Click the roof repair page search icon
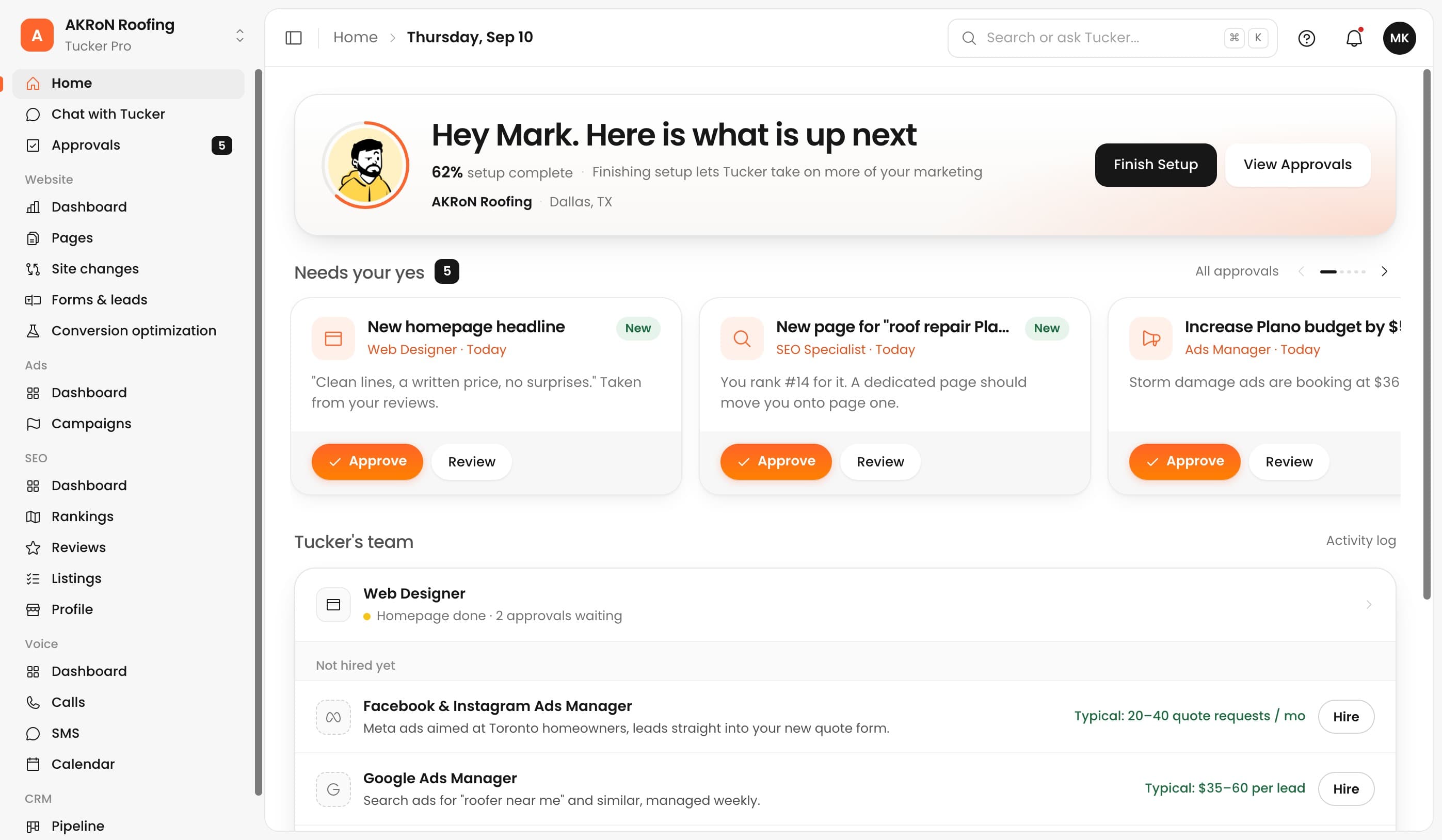1442x840 pixels. pos(742,338)
